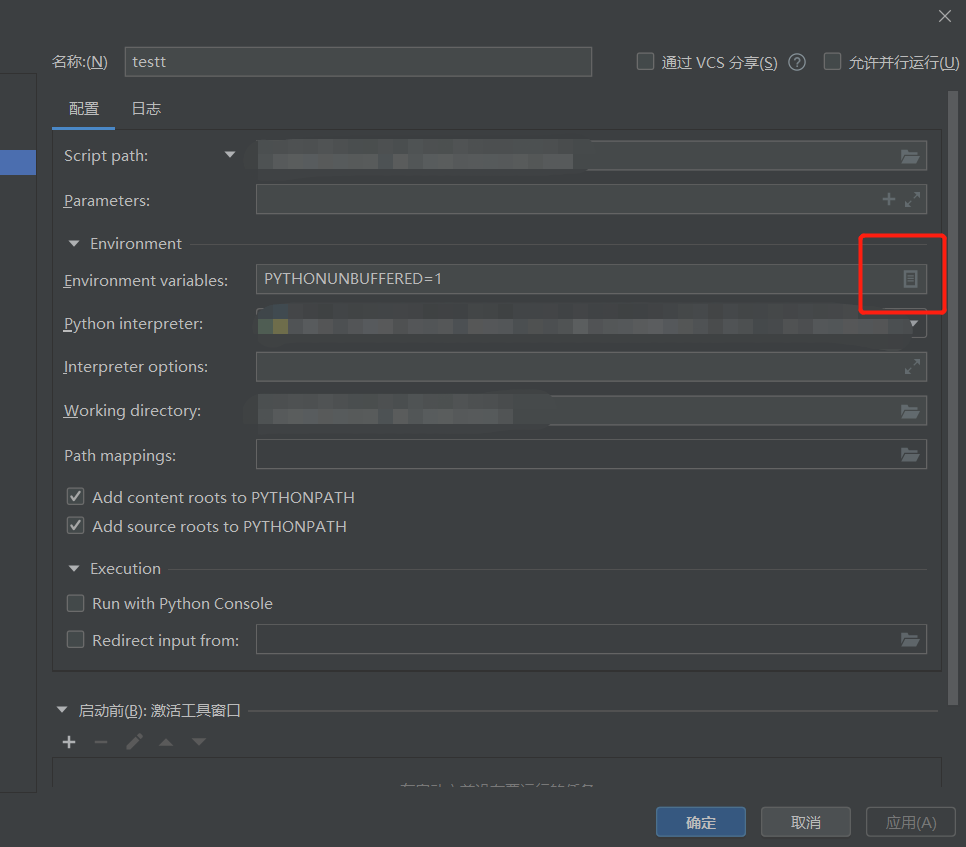Browse for Path mappings file

(910, 454)
